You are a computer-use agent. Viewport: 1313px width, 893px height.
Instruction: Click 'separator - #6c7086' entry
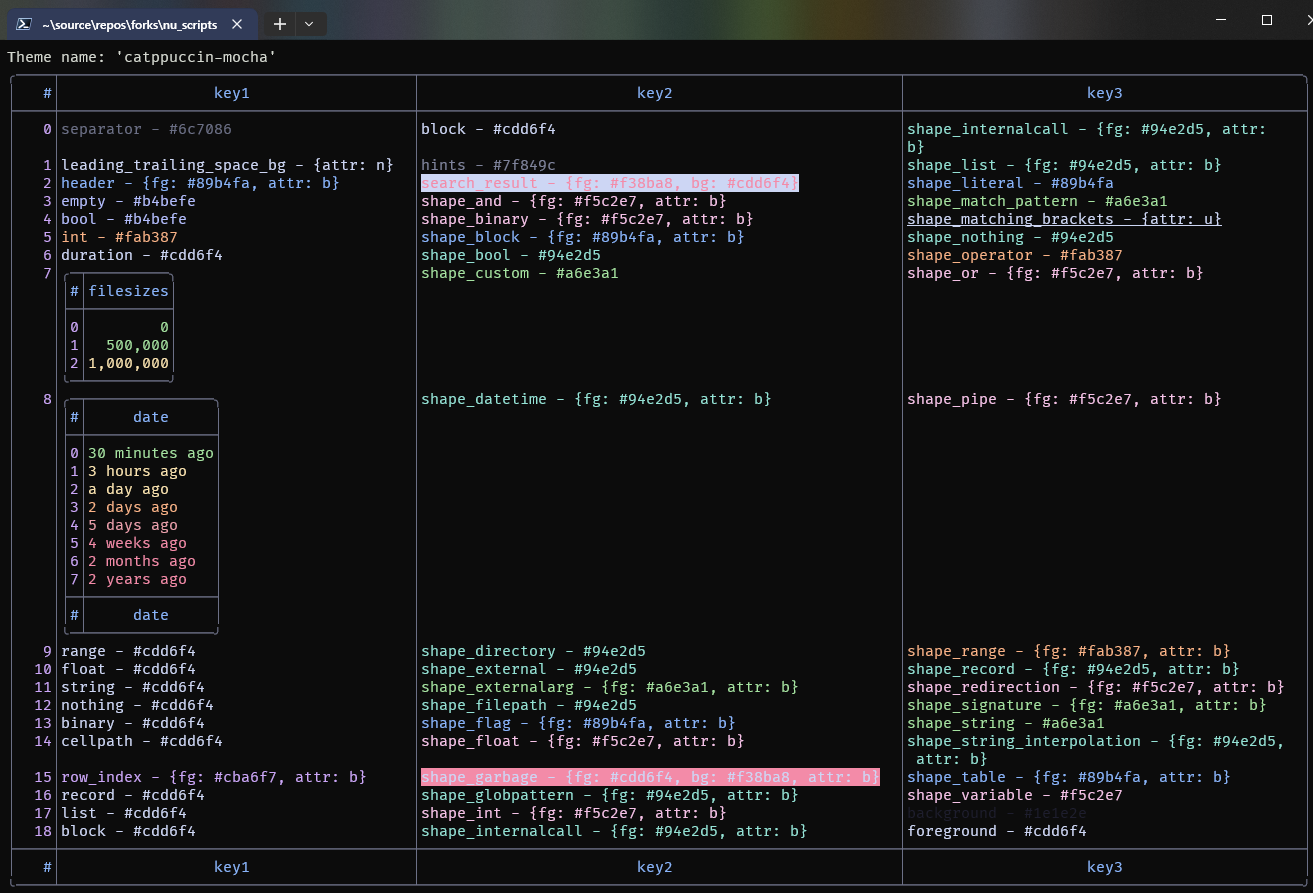pos(146,129)
